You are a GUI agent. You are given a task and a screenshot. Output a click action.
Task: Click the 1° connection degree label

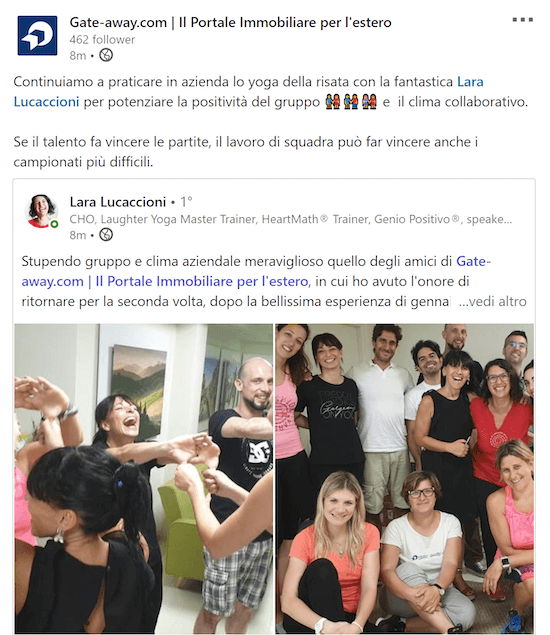pyautogui.click(x=186, y=202)
